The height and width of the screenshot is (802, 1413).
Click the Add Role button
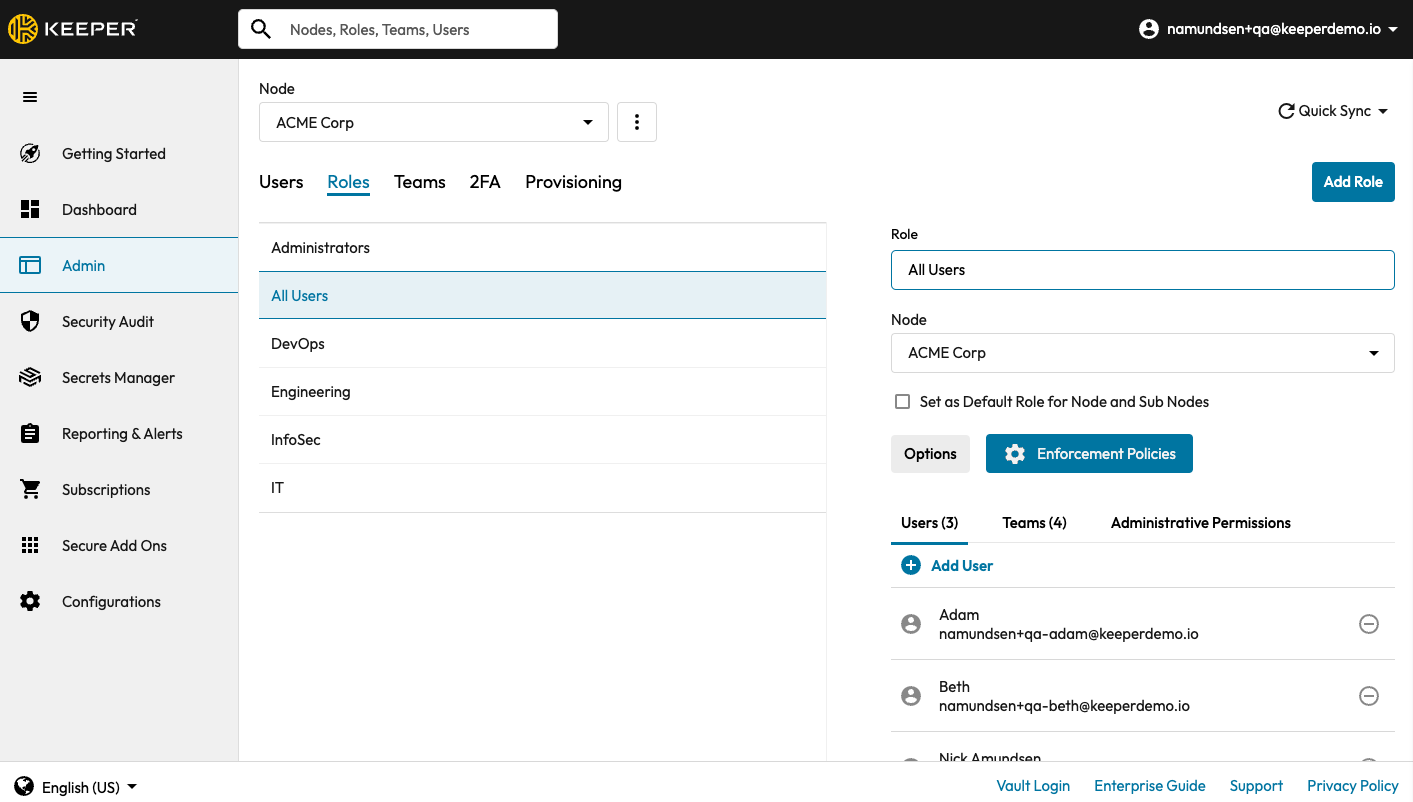[x=1352, y=182]
